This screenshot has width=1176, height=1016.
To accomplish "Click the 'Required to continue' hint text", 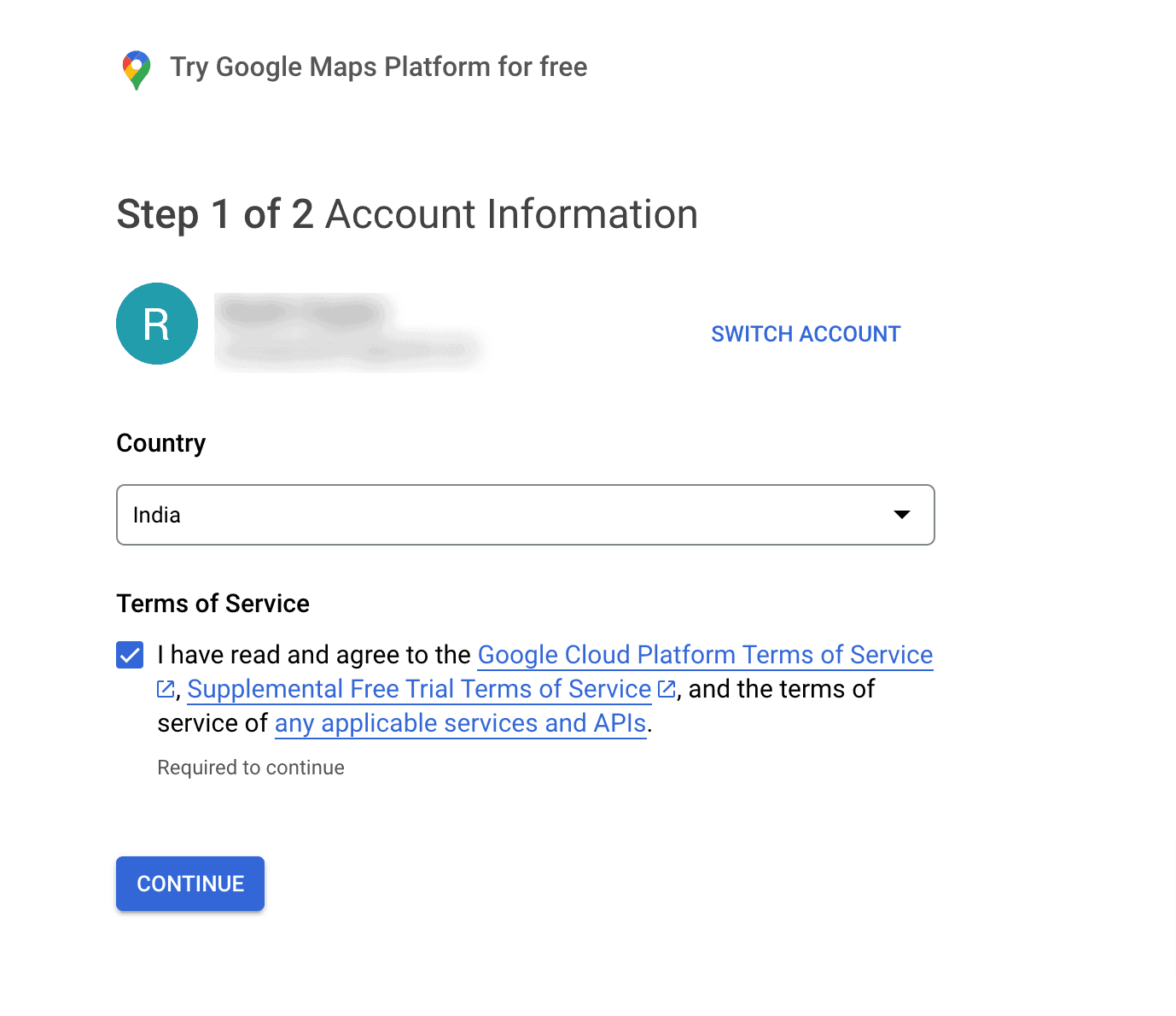I will click(x=251, y=768).
